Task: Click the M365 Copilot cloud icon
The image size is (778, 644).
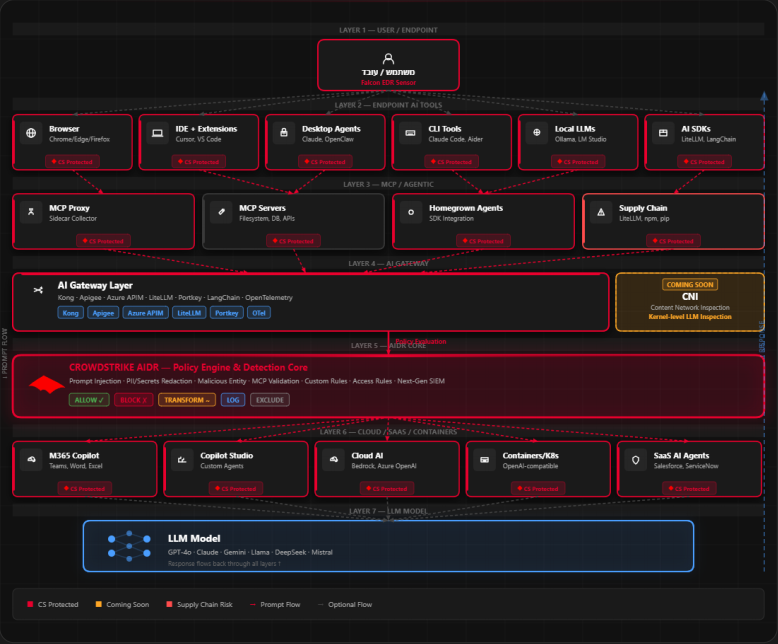Action: 31,459
